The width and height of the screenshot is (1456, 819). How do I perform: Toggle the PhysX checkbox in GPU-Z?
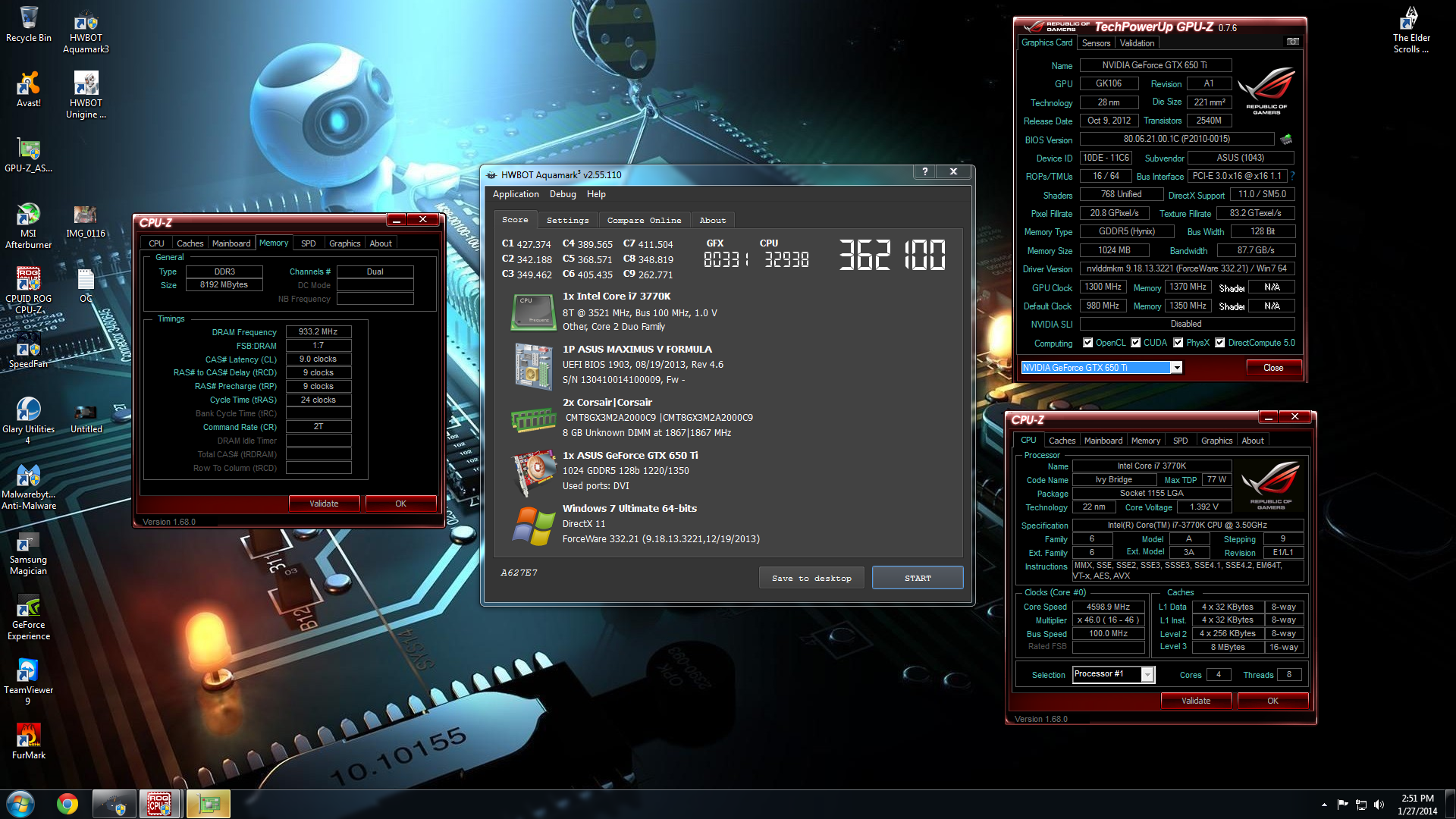(x=1178, y=343)
